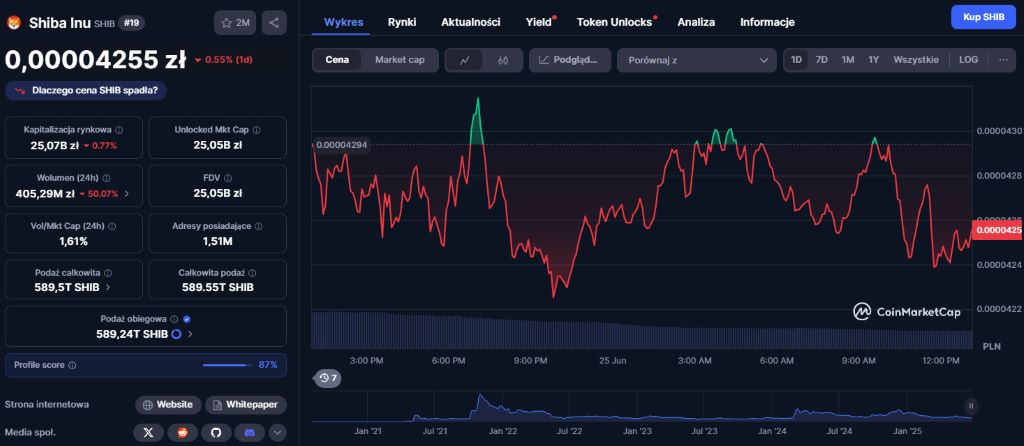Expand Podaż obiegowa 589,24T SHIB chevron

tap(190, 334)
